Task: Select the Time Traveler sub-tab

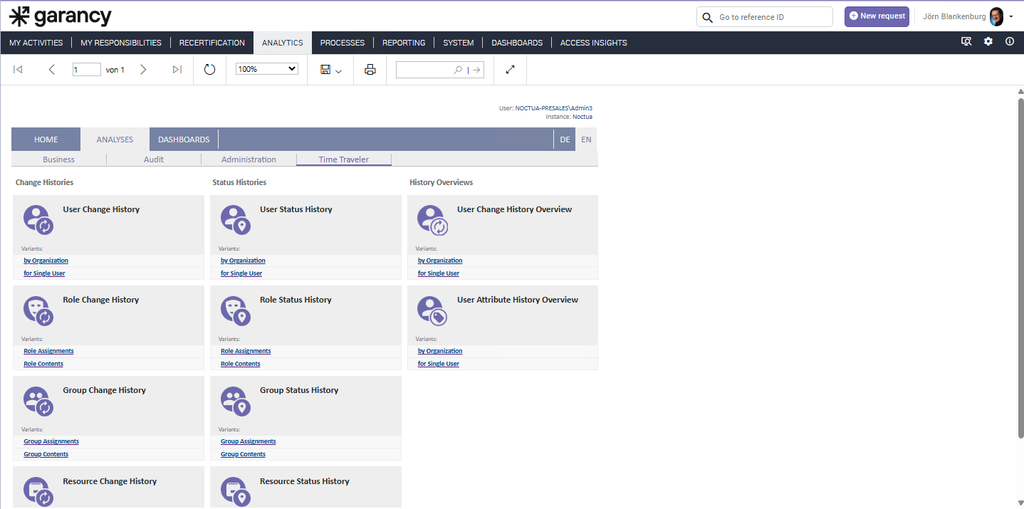Action: (344, 159)
